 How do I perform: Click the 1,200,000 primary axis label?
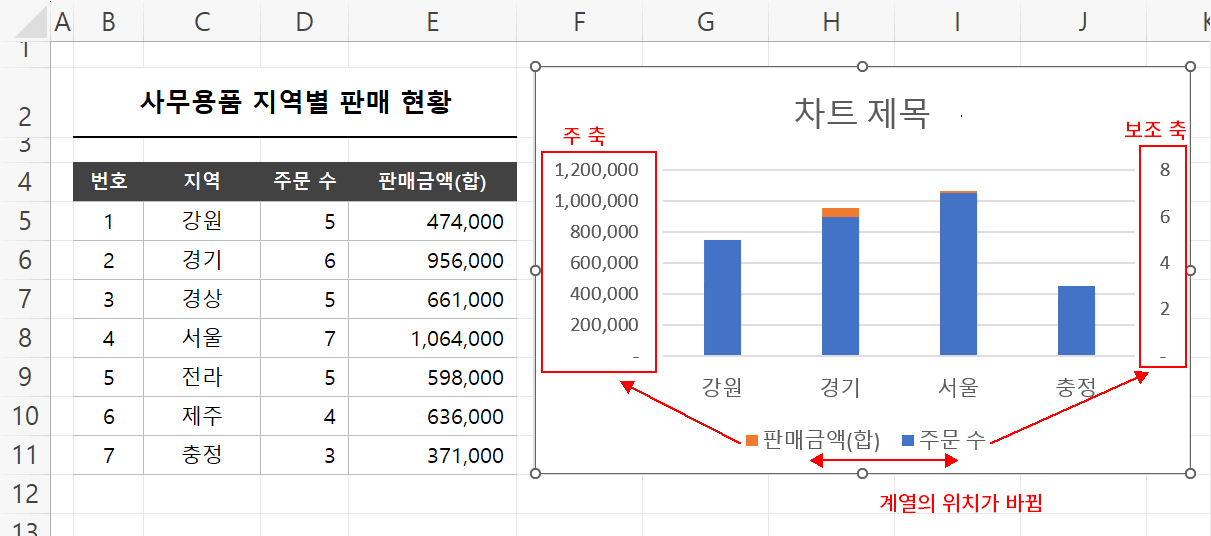596,170
